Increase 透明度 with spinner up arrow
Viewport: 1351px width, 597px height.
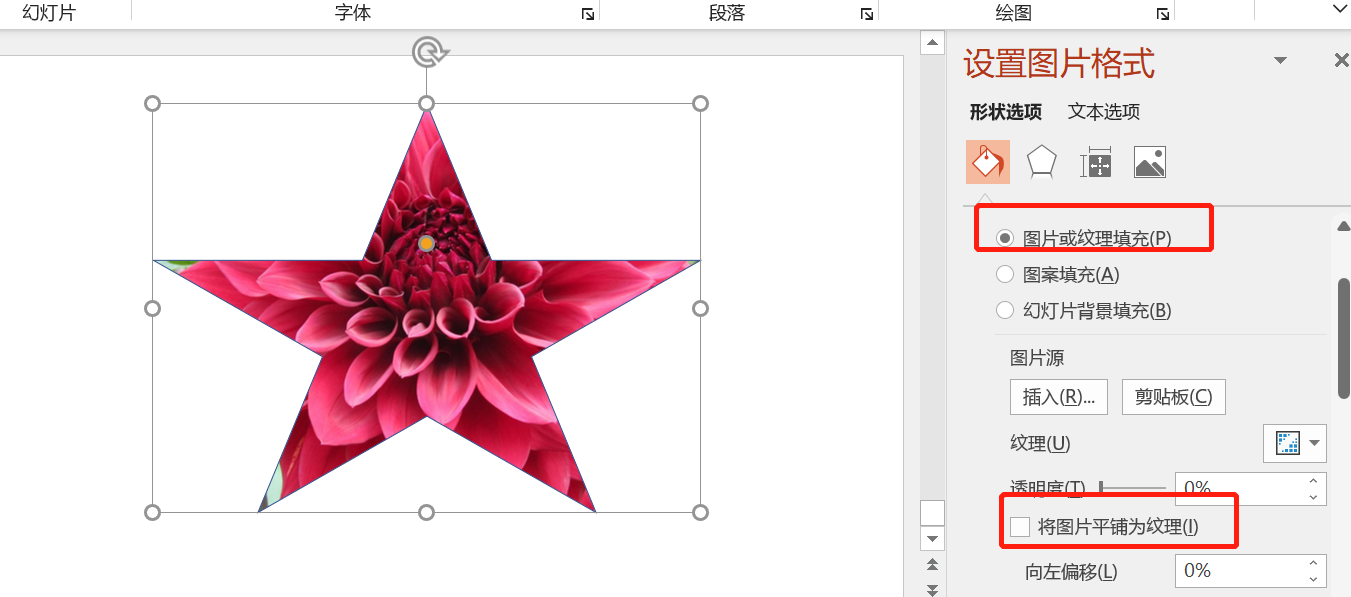click(x=1314, y=481)
